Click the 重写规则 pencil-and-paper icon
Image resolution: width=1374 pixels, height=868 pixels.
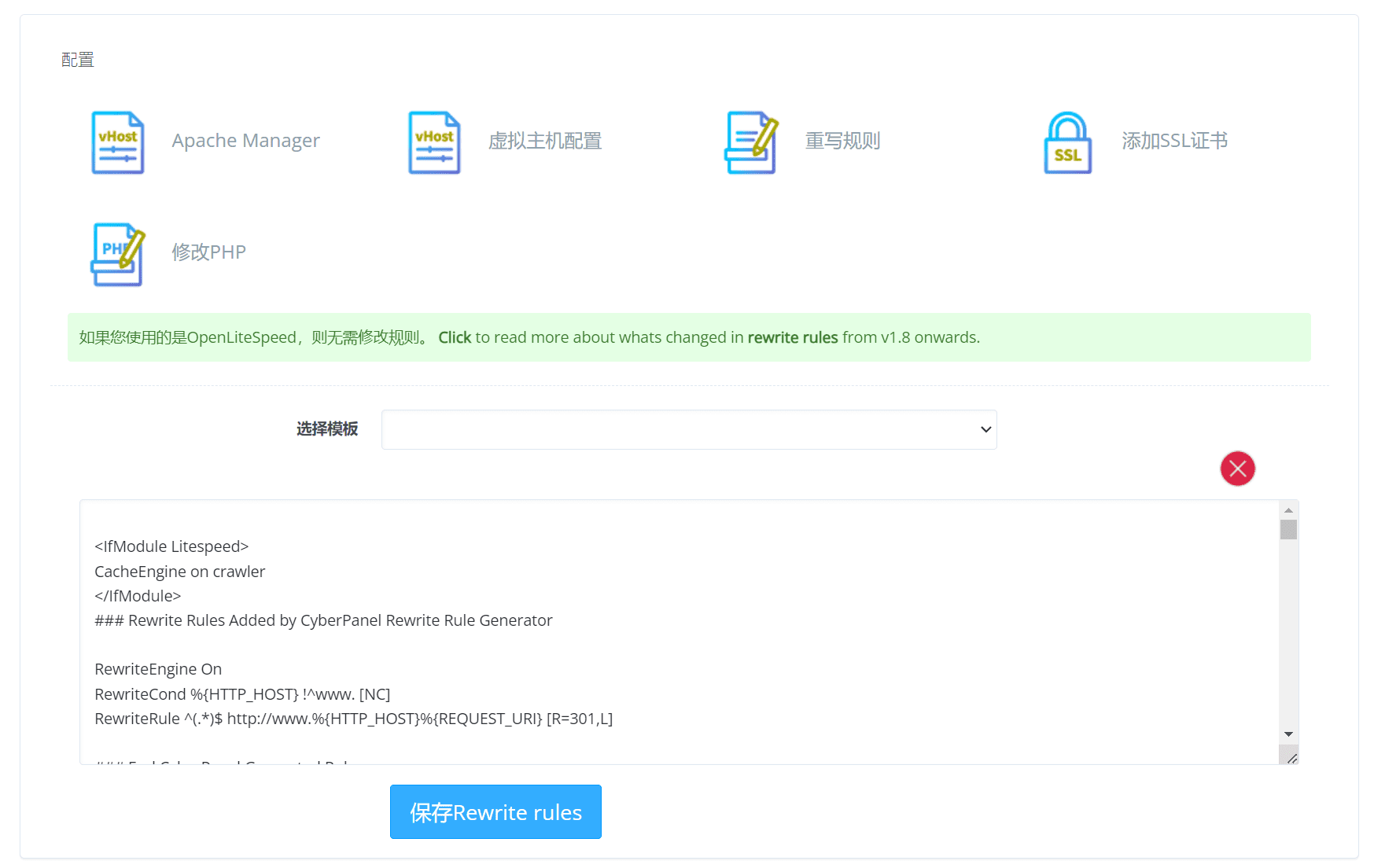point(750,142)
